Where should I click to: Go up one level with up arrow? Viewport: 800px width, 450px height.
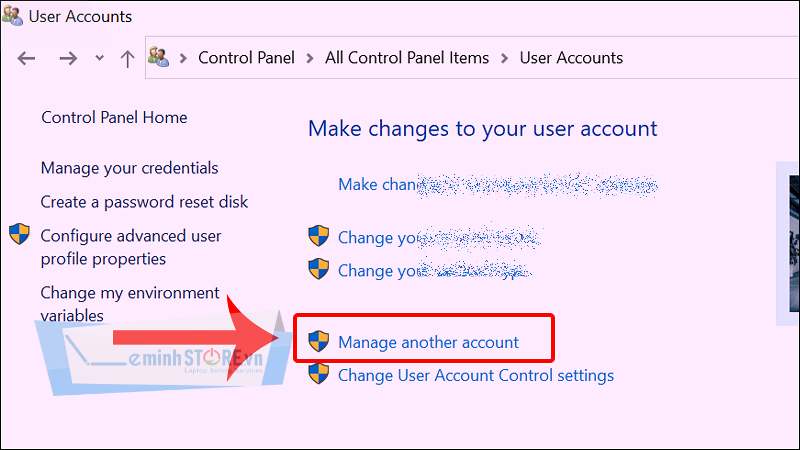(x=127, y=59)
